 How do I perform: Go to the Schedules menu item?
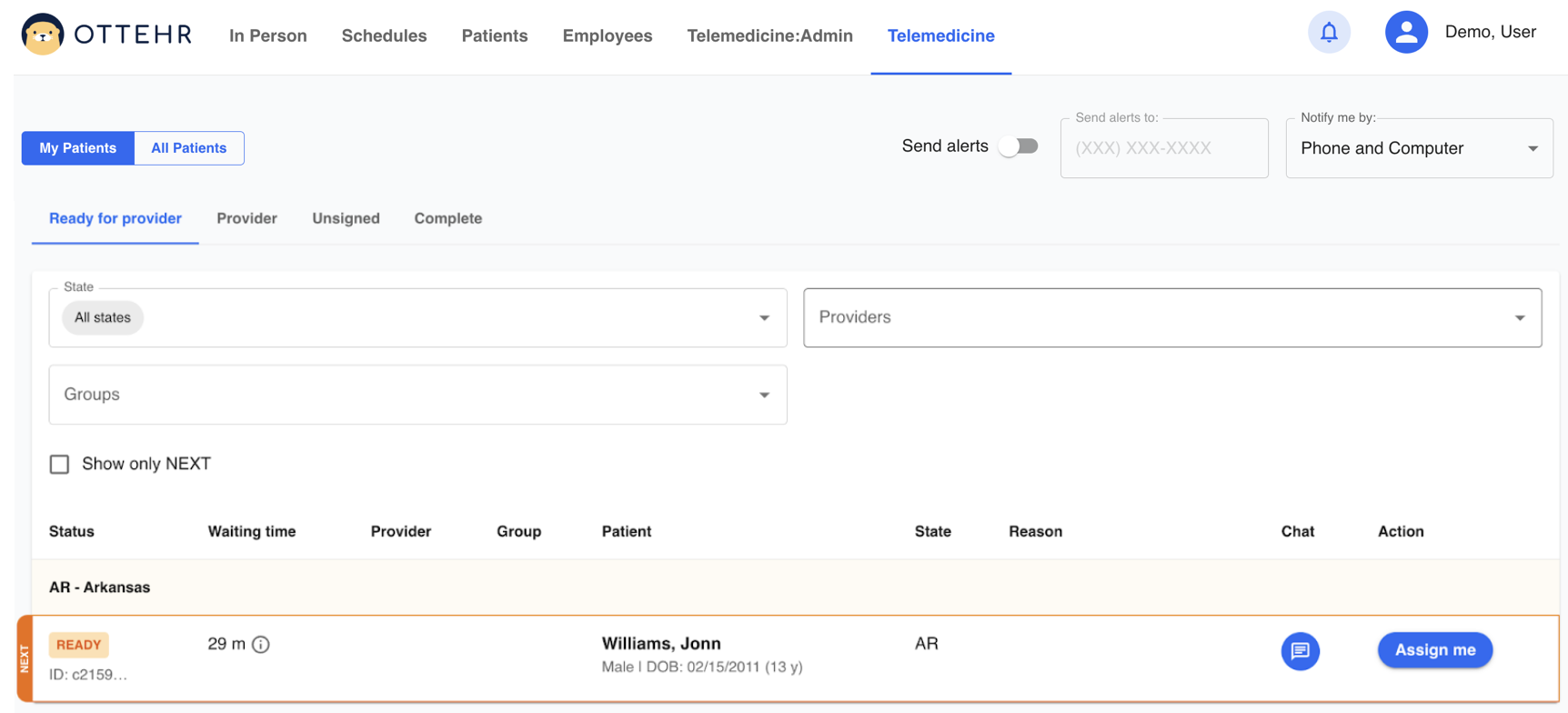(384, 36)
